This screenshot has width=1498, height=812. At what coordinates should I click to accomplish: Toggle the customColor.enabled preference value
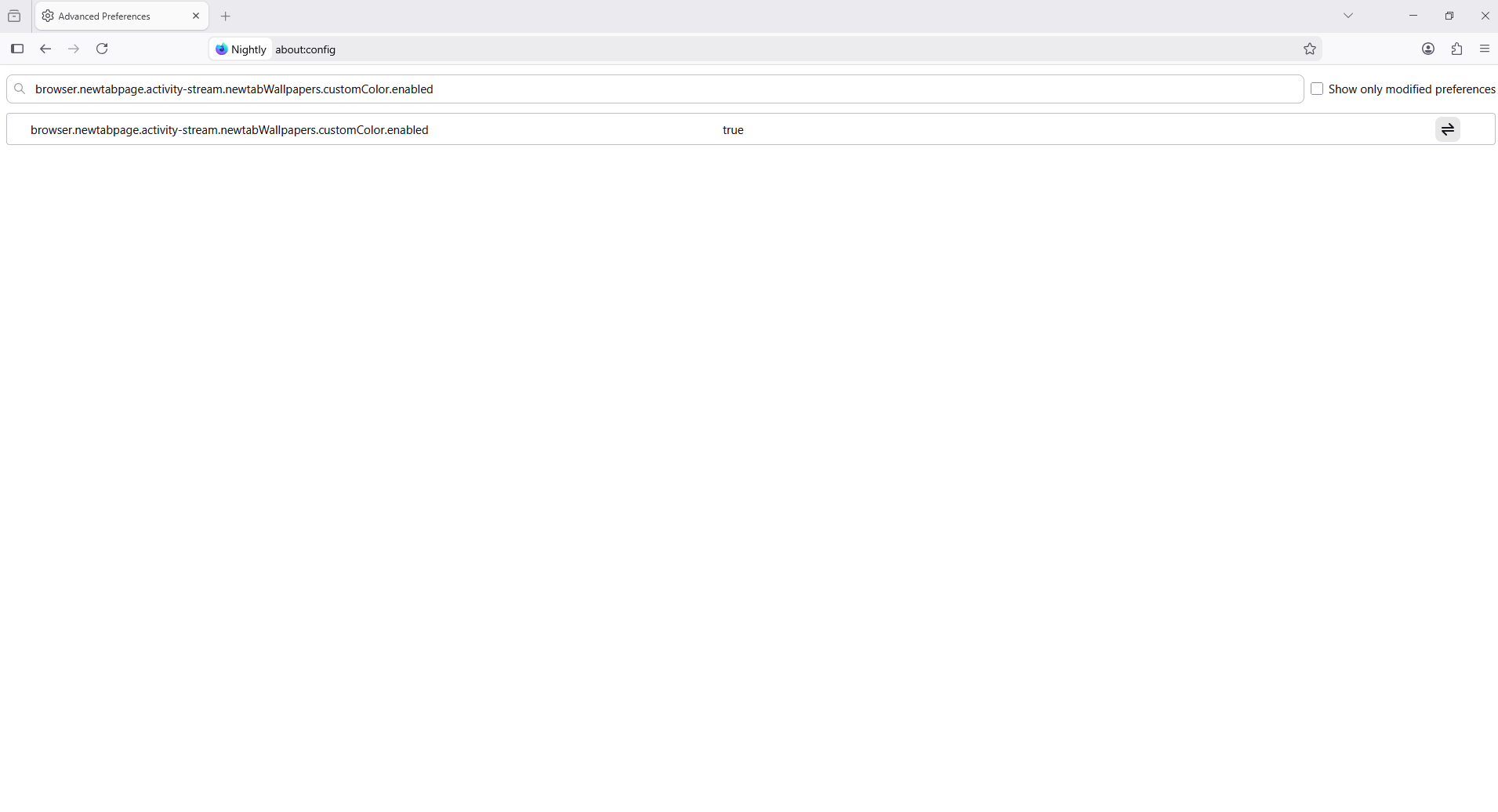point(1447,129)
